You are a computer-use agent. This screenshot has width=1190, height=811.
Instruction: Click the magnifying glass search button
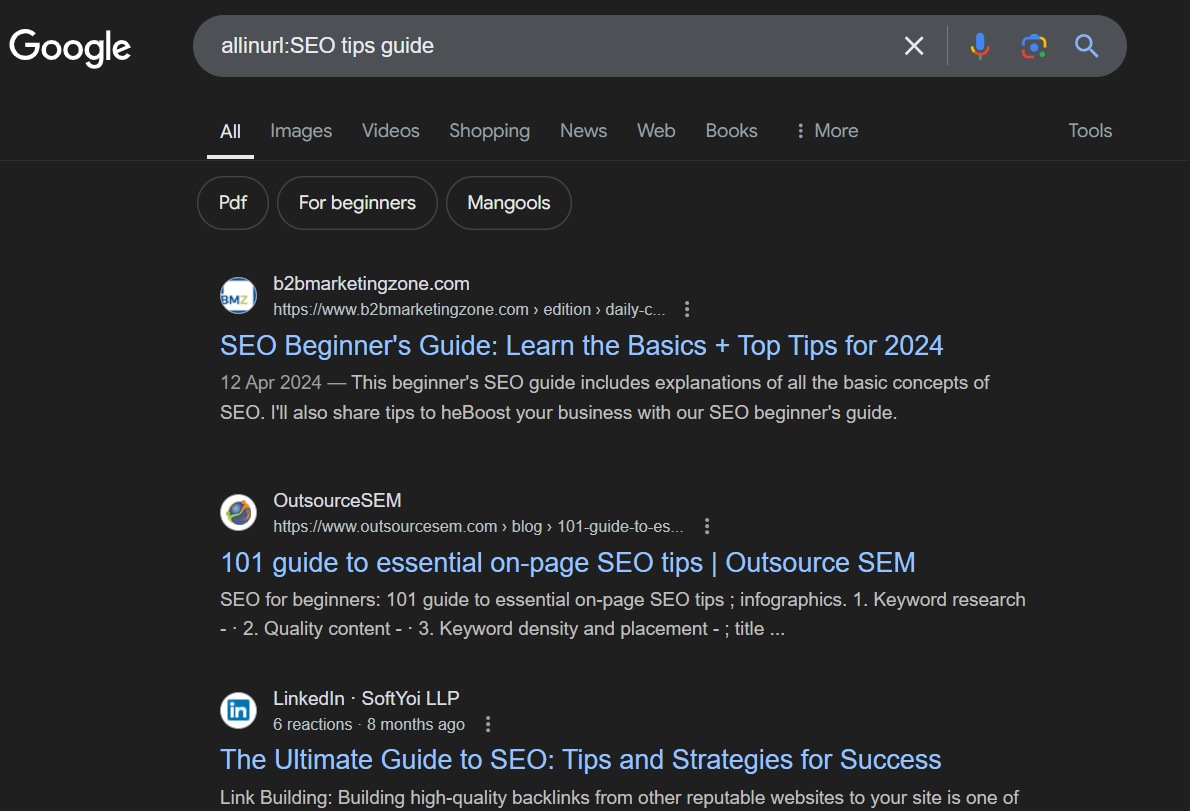click(1086, 46)
